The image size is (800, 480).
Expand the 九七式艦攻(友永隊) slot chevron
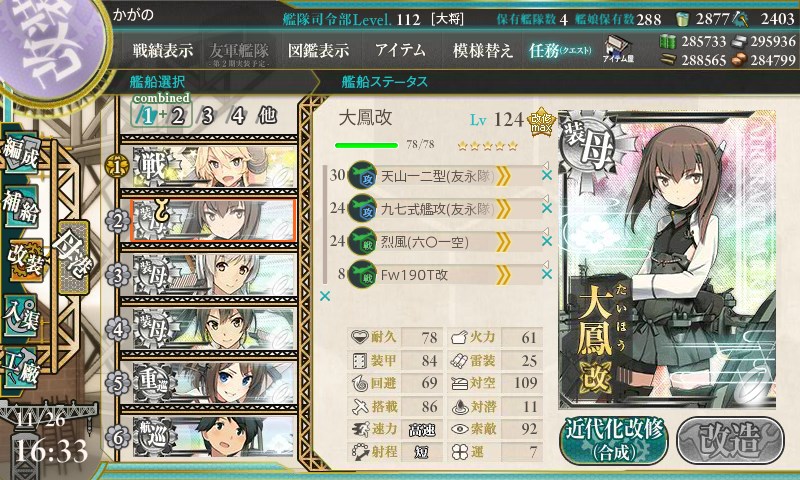tap(503, 209)
